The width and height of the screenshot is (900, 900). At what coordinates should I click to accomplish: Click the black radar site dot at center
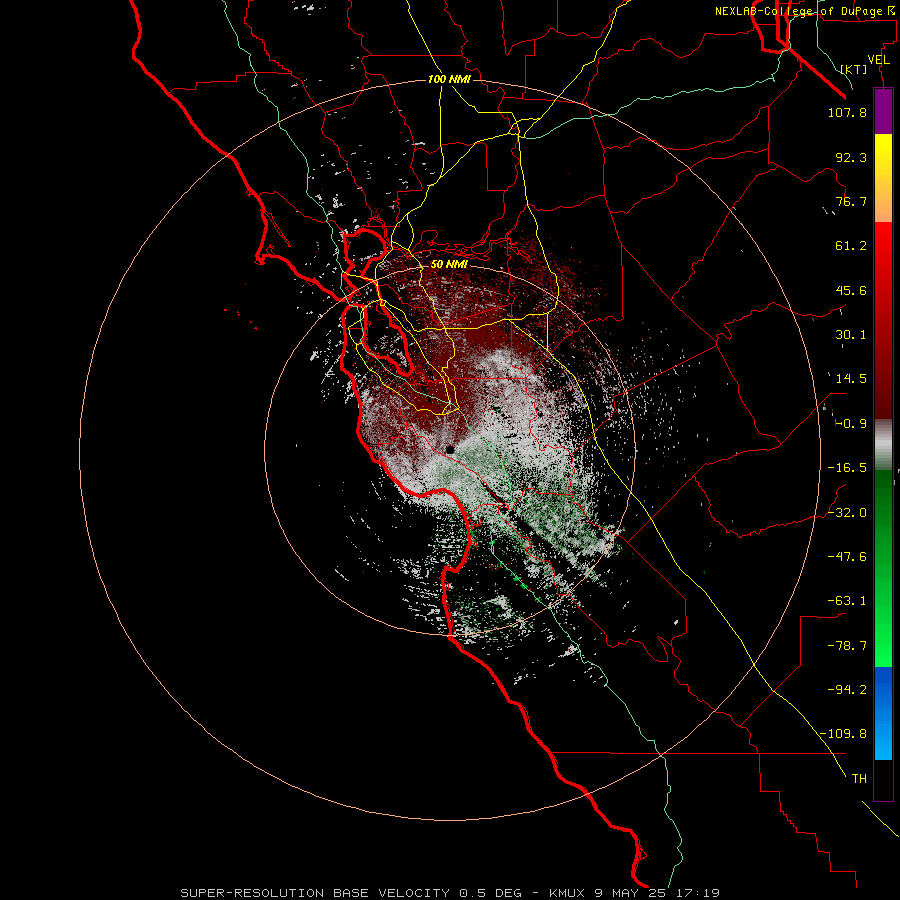tap(450, 450)
